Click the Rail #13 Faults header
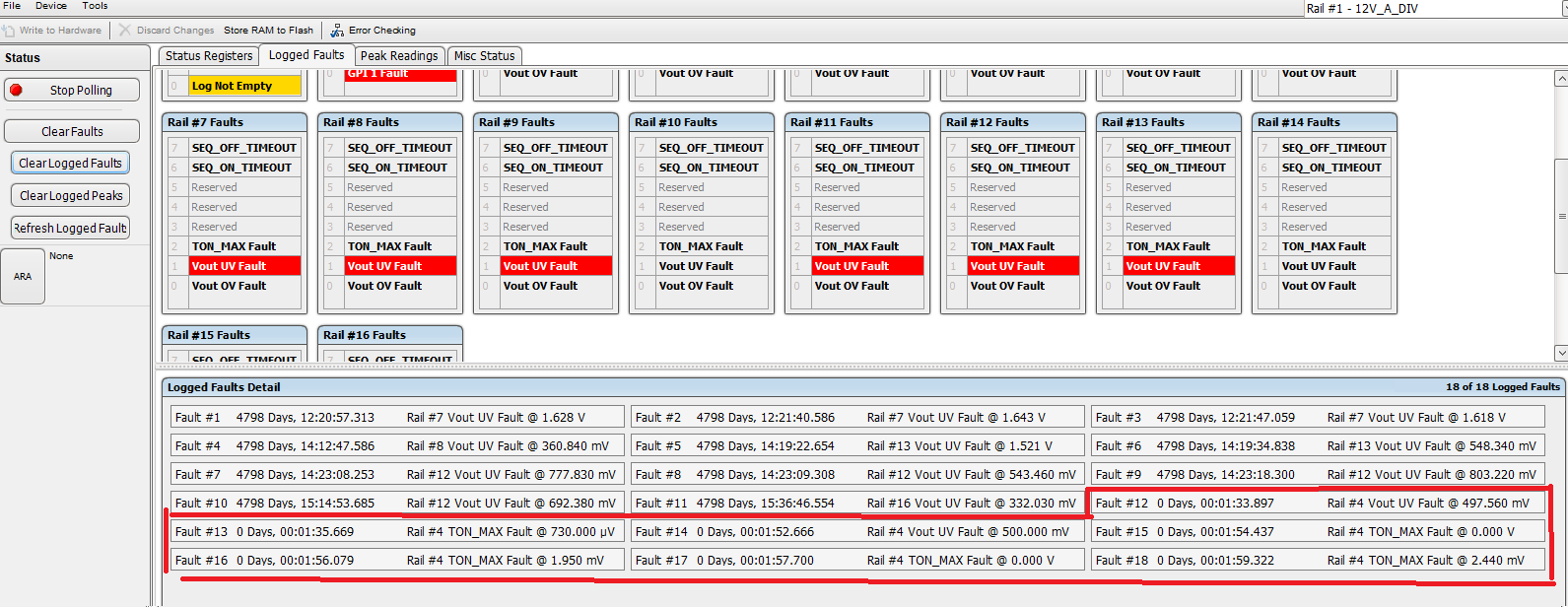Image resolution: width=1568 pixels, height=607 pixels. pos(1169,122)
